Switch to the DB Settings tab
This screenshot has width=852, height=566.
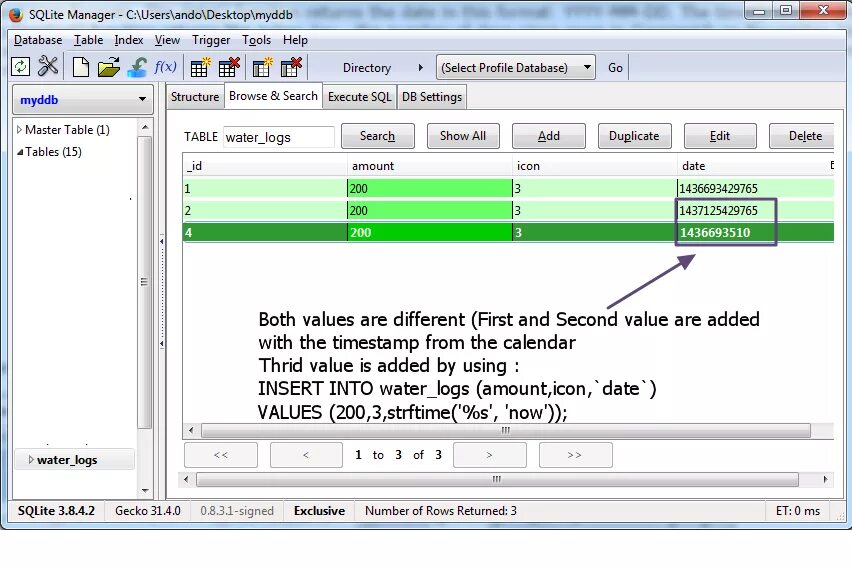[432, 97]
